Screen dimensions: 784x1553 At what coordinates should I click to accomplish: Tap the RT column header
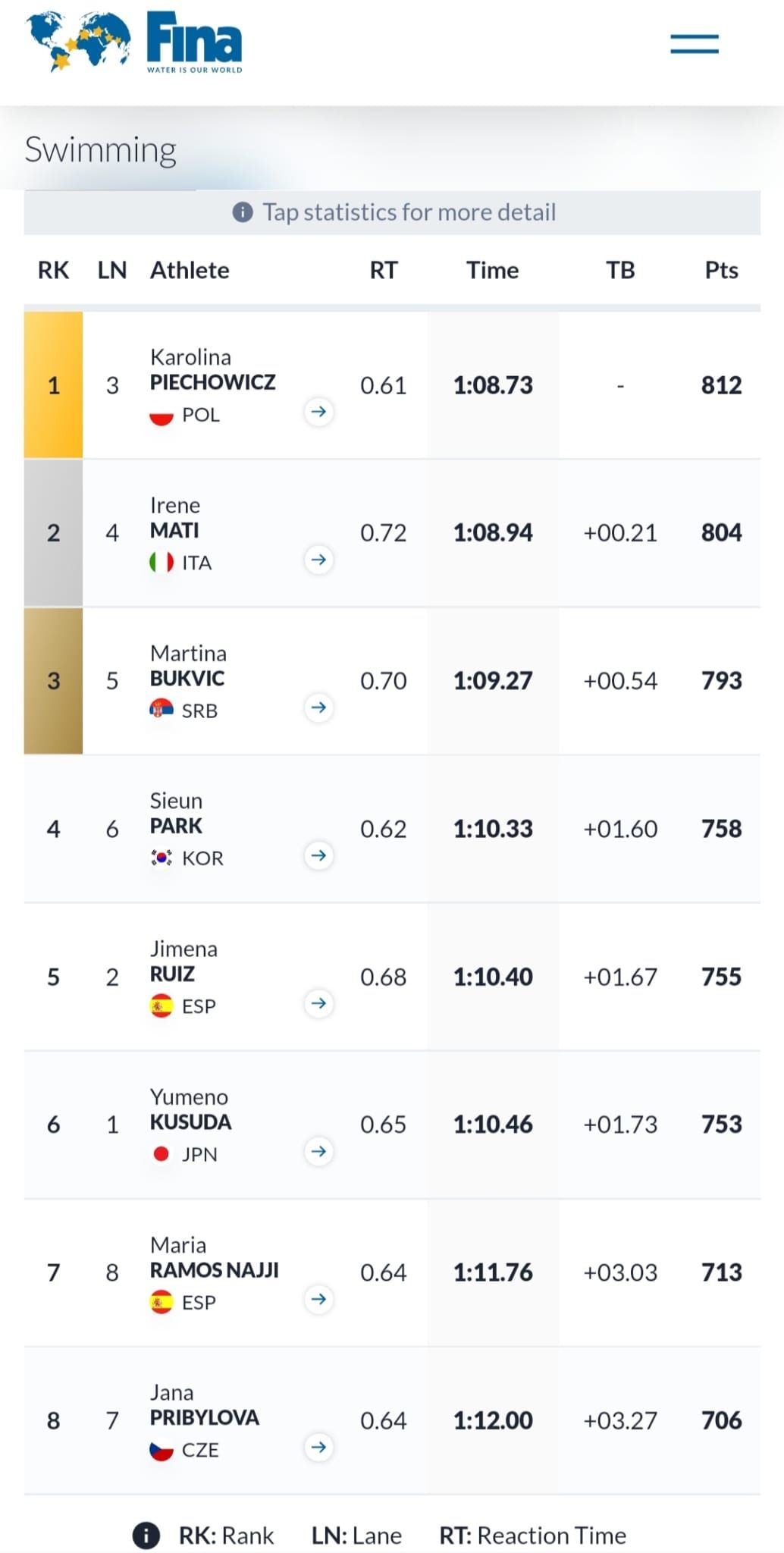(x=383, y=271)
